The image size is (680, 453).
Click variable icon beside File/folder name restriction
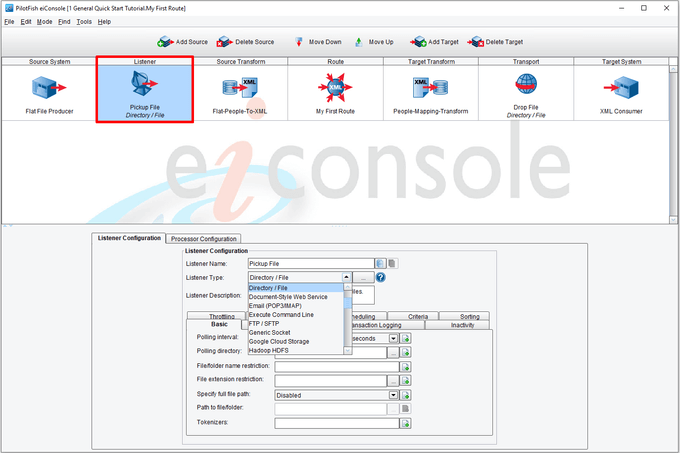coord(405,367)
